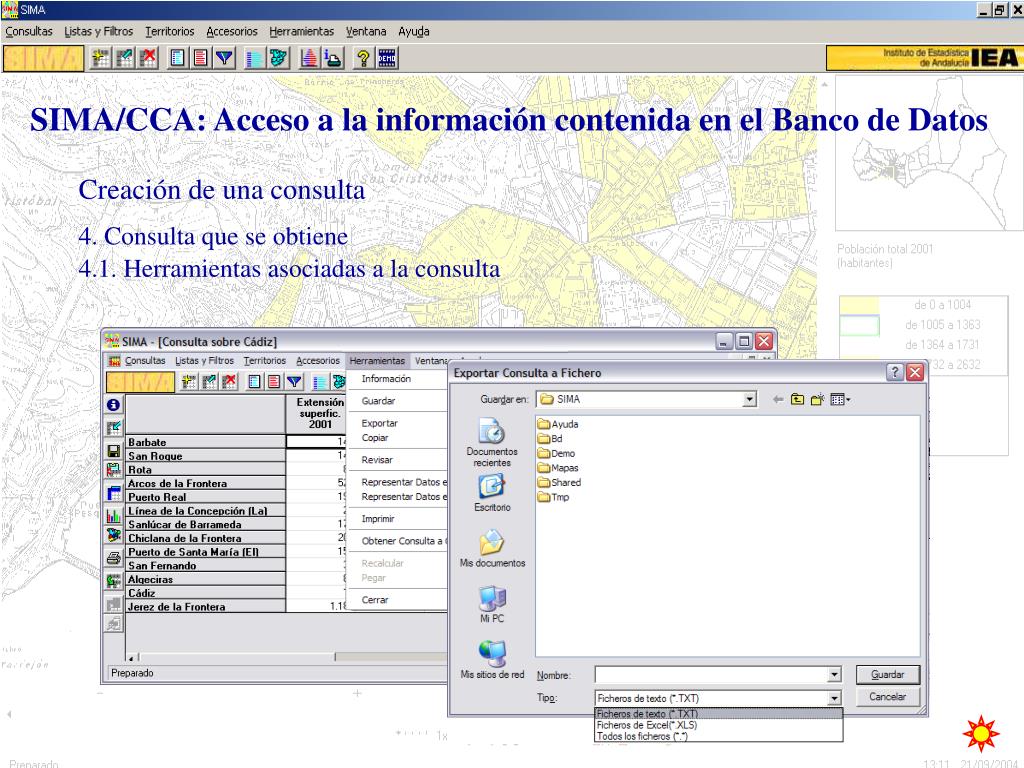Select the Barbate row in the query table

205,442
